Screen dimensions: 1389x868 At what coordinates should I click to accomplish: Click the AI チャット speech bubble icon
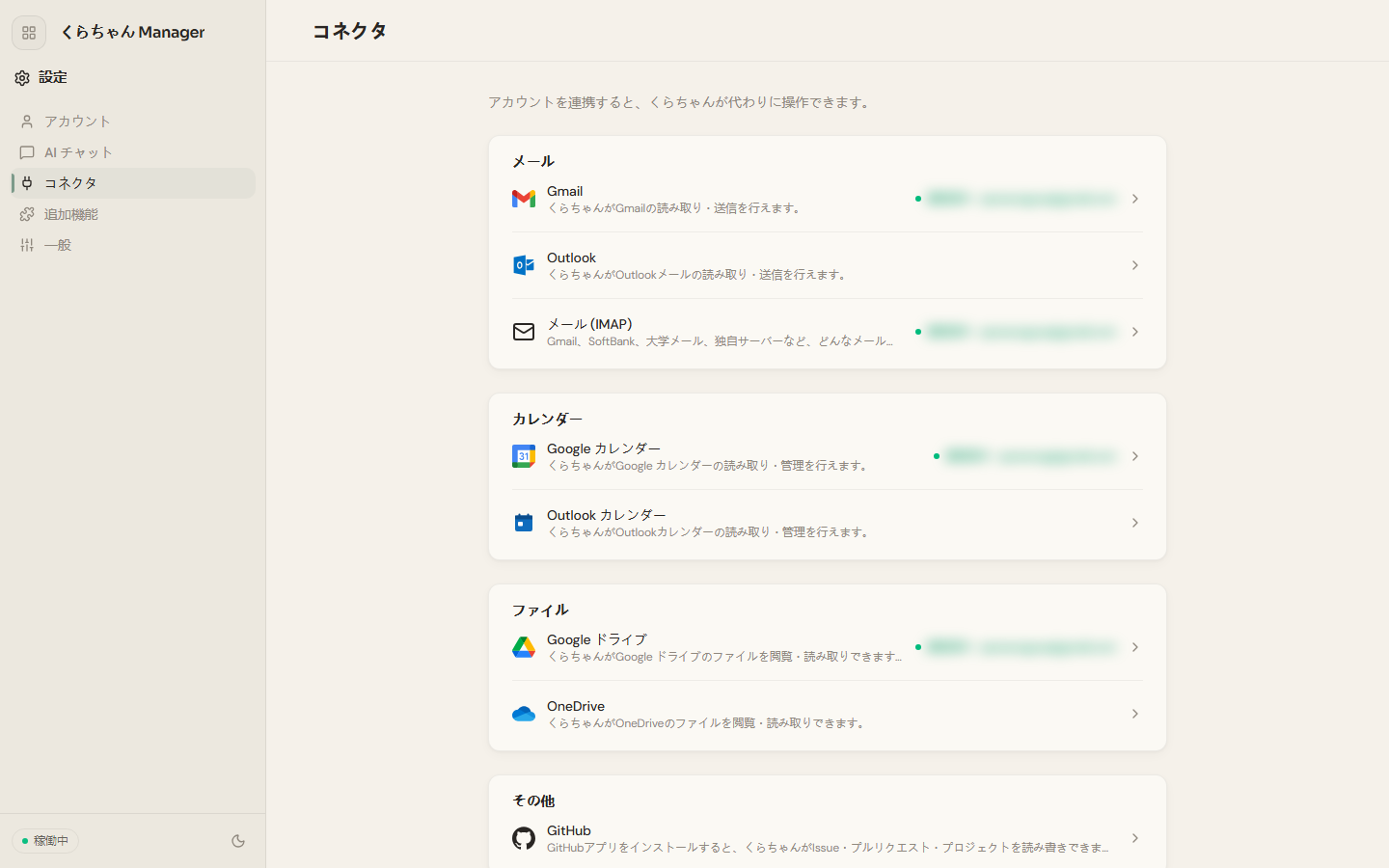[27, 152]
